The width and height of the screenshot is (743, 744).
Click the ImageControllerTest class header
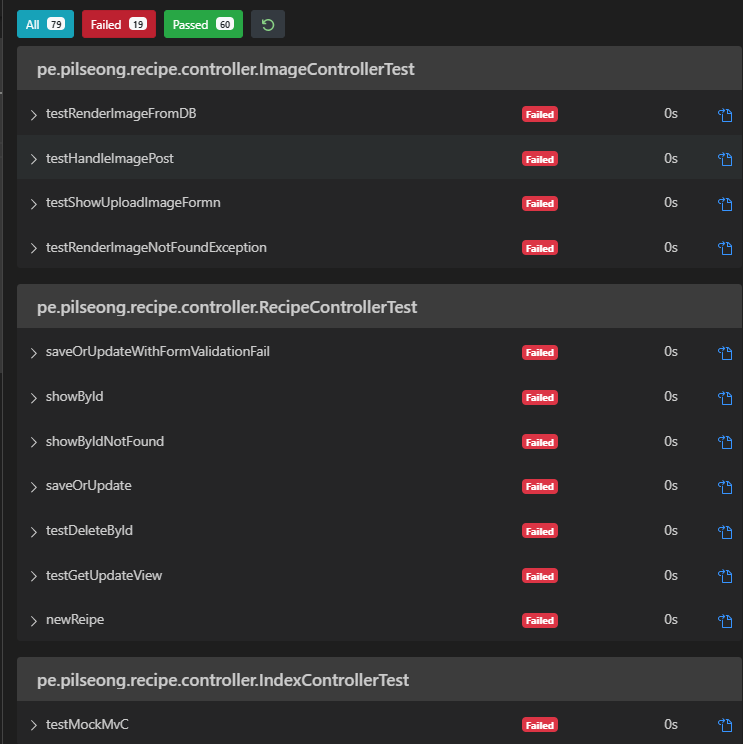379,69
